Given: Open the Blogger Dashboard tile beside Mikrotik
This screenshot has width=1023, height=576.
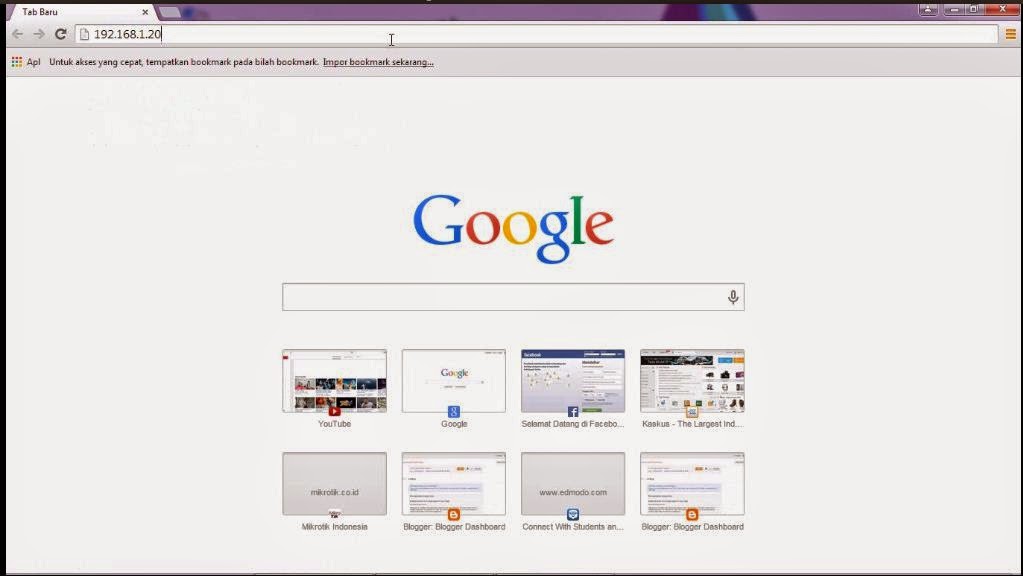Looking at the screenshot, I should [453, 484].
